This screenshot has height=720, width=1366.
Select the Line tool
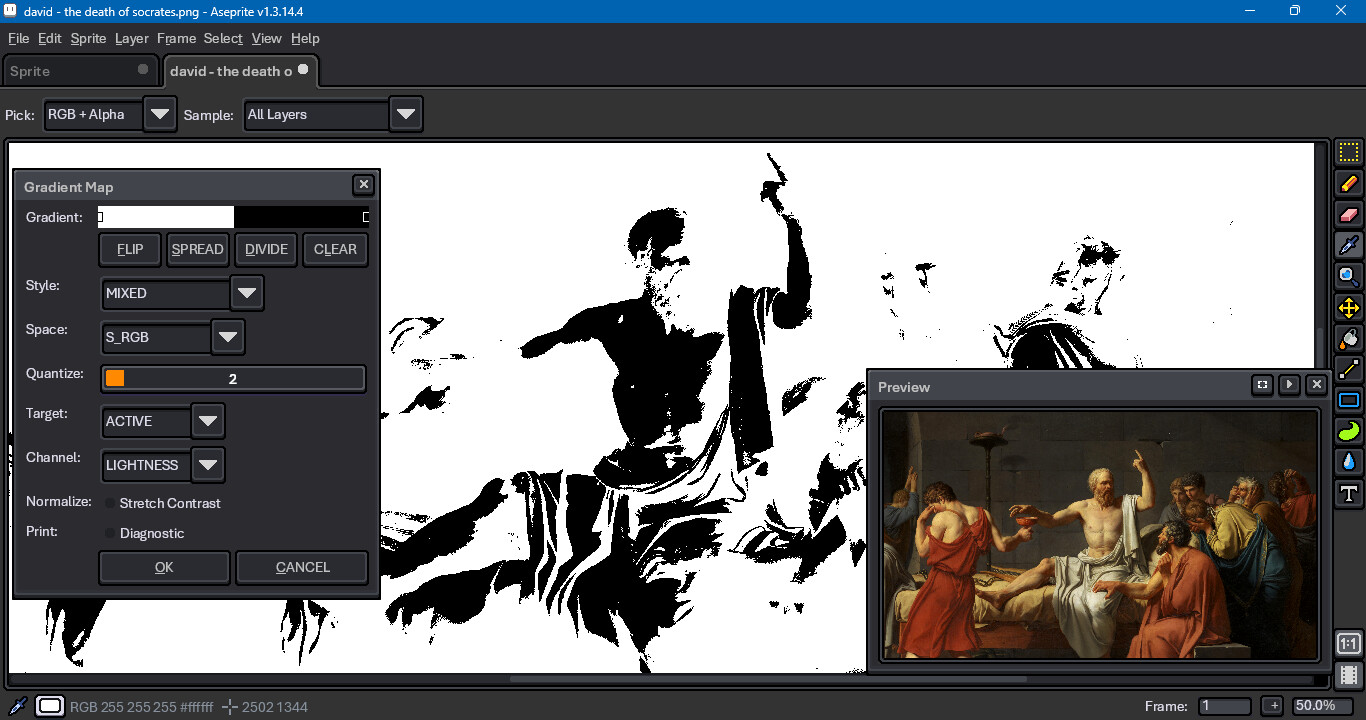(x=1349, y=370)
